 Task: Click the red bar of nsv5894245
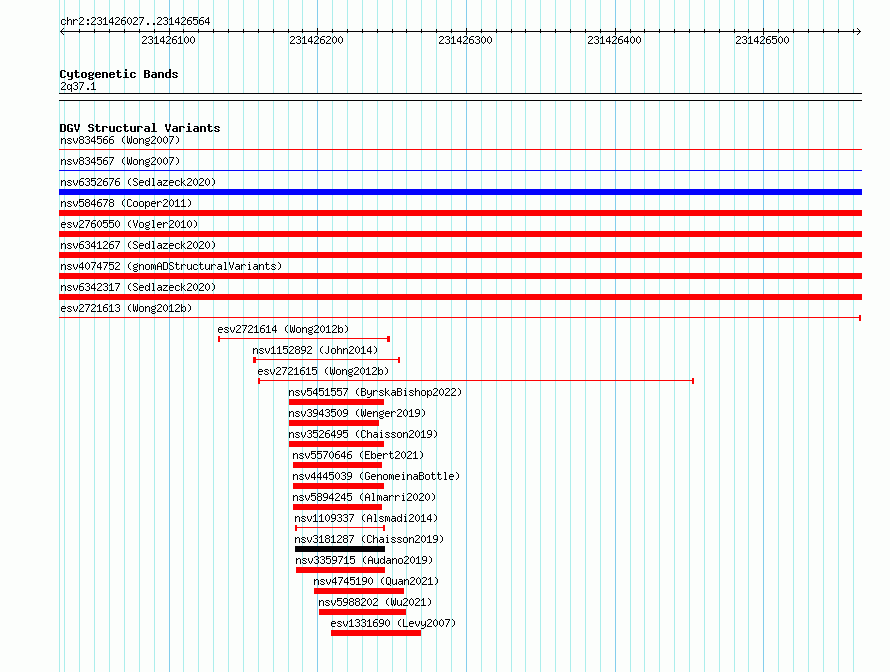pyautogui.click(x=337, y=507)
